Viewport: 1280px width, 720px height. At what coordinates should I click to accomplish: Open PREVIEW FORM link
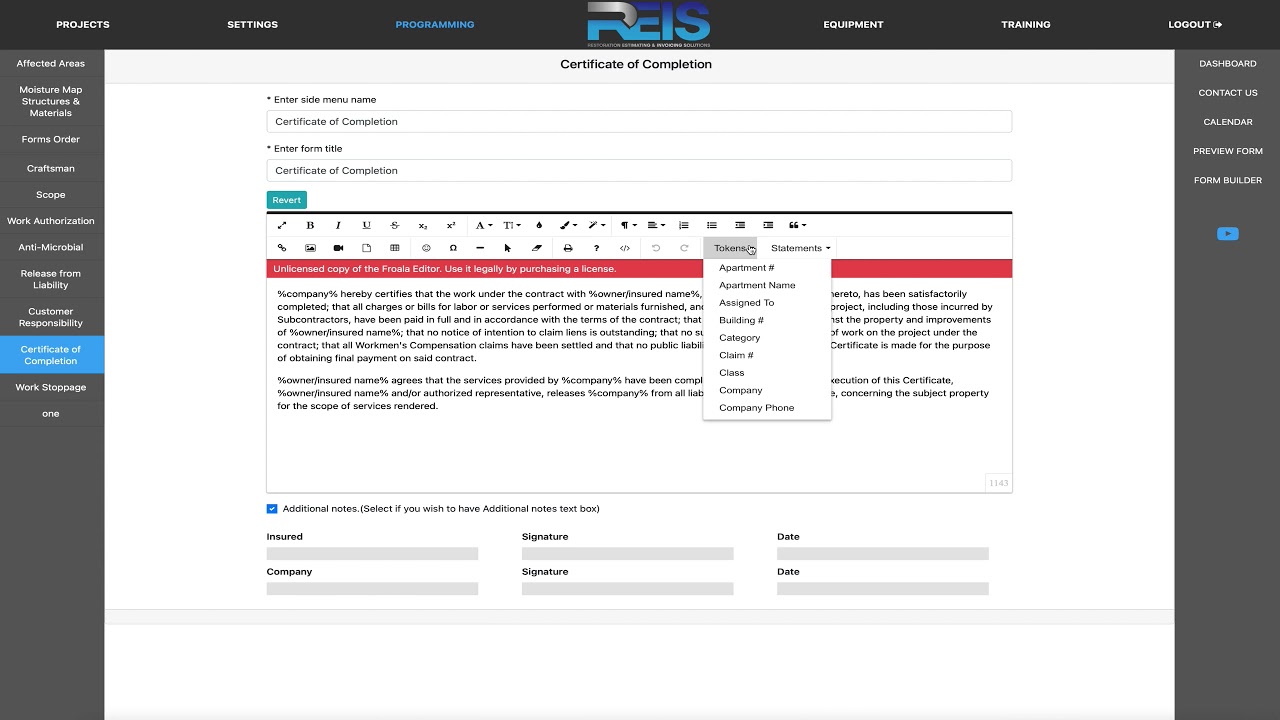click(1228, 151)
